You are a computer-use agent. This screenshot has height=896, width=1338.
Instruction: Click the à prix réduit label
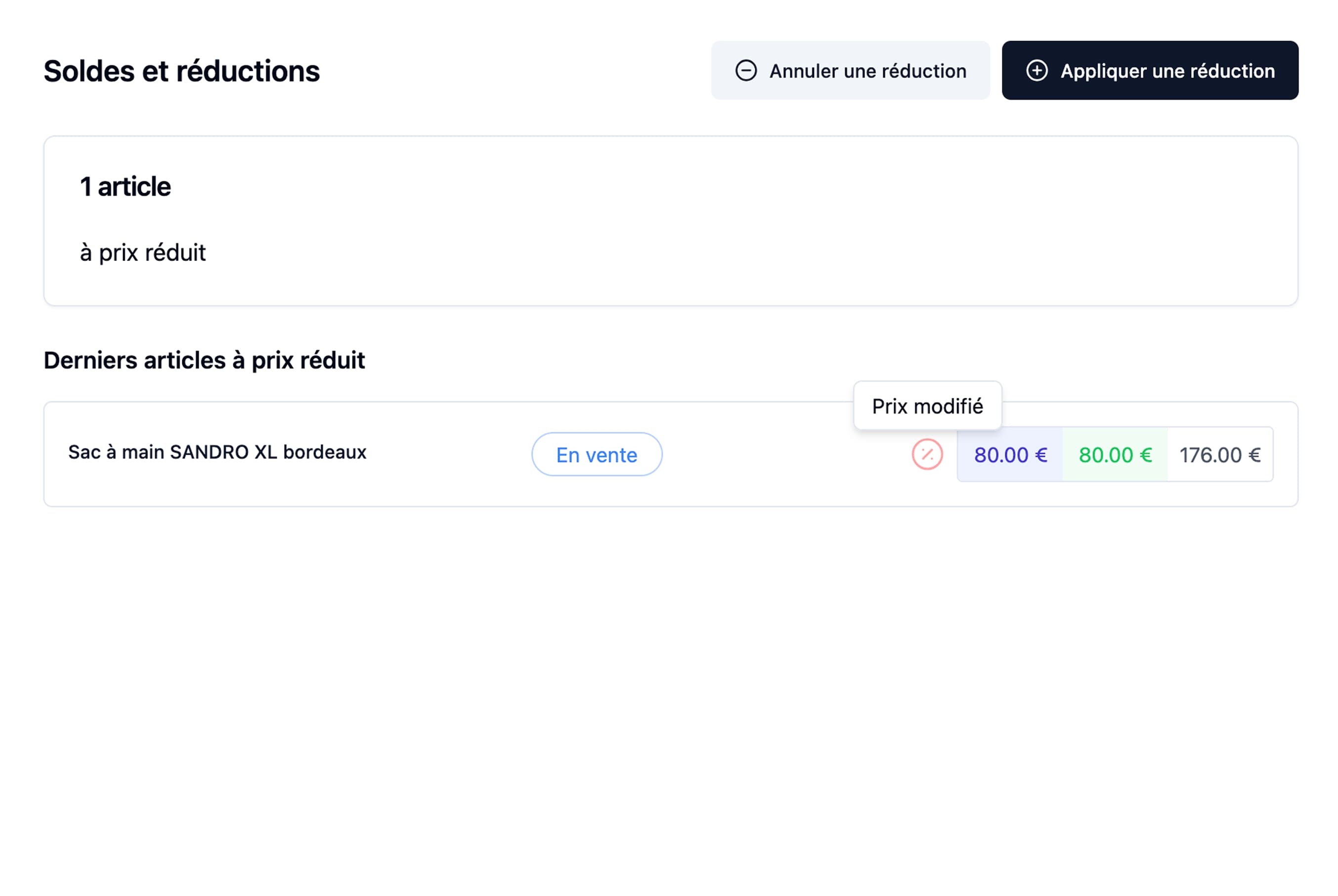142,253
